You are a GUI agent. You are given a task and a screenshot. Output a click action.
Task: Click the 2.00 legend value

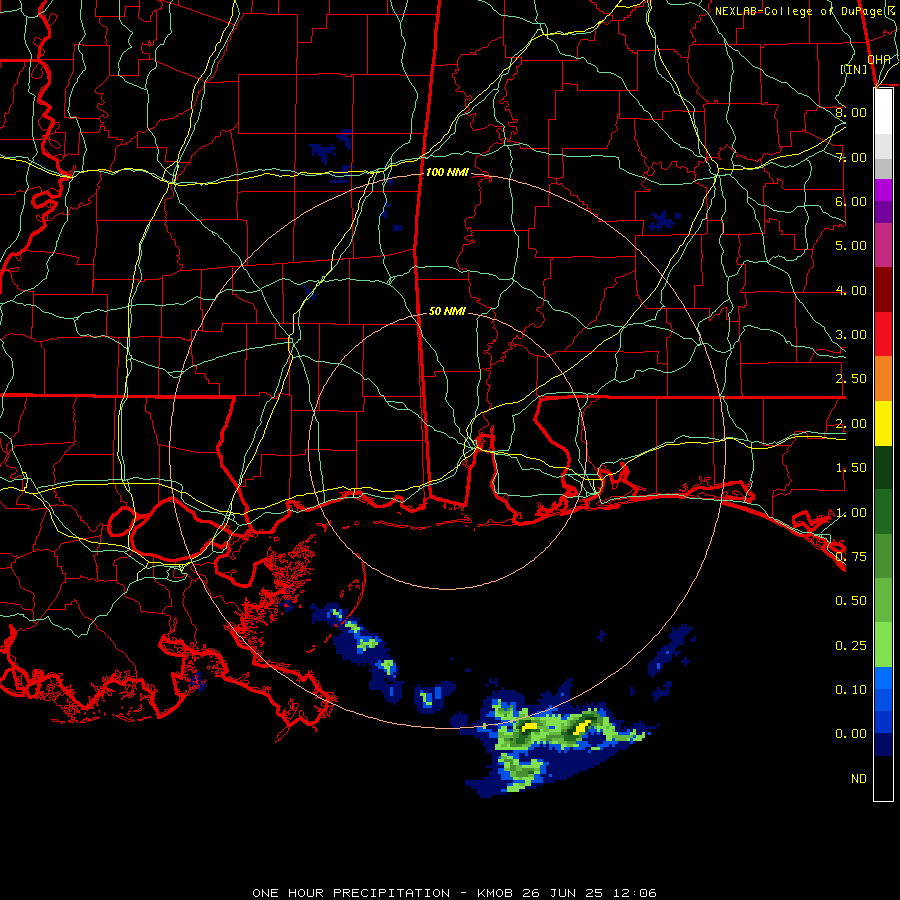pyautogui.click(x=851, y=424)
